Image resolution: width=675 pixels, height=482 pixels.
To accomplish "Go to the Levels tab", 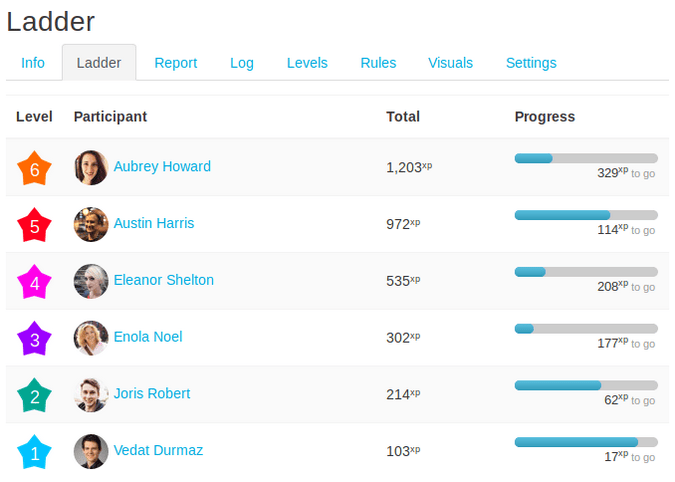I will click(x=307, y=63).
